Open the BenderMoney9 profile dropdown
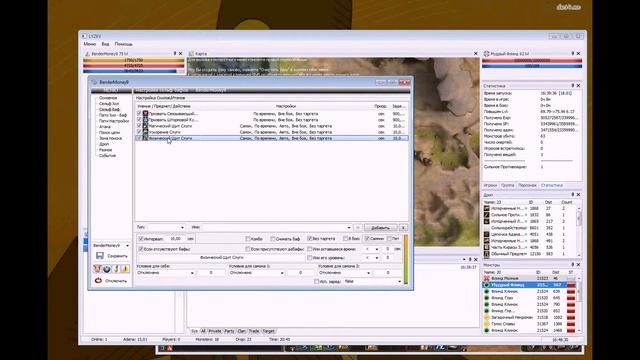The height and width of the screenshot is (360, 640). pyautogui.click(x=111, y=246)
